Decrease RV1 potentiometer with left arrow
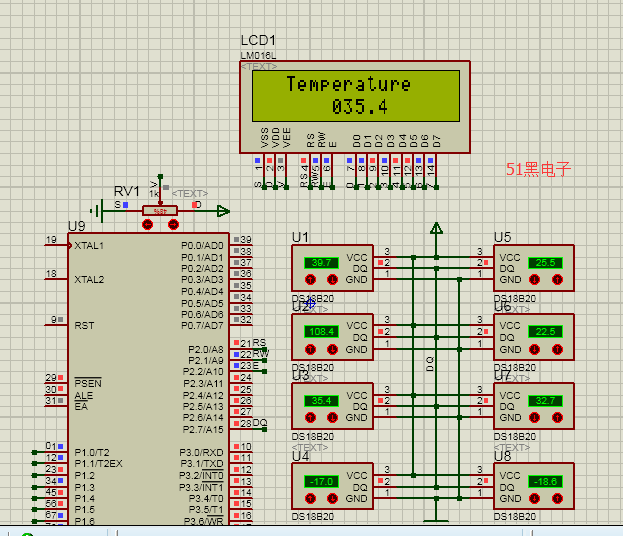This screenshot has height=536, width=623. [147, 225]
